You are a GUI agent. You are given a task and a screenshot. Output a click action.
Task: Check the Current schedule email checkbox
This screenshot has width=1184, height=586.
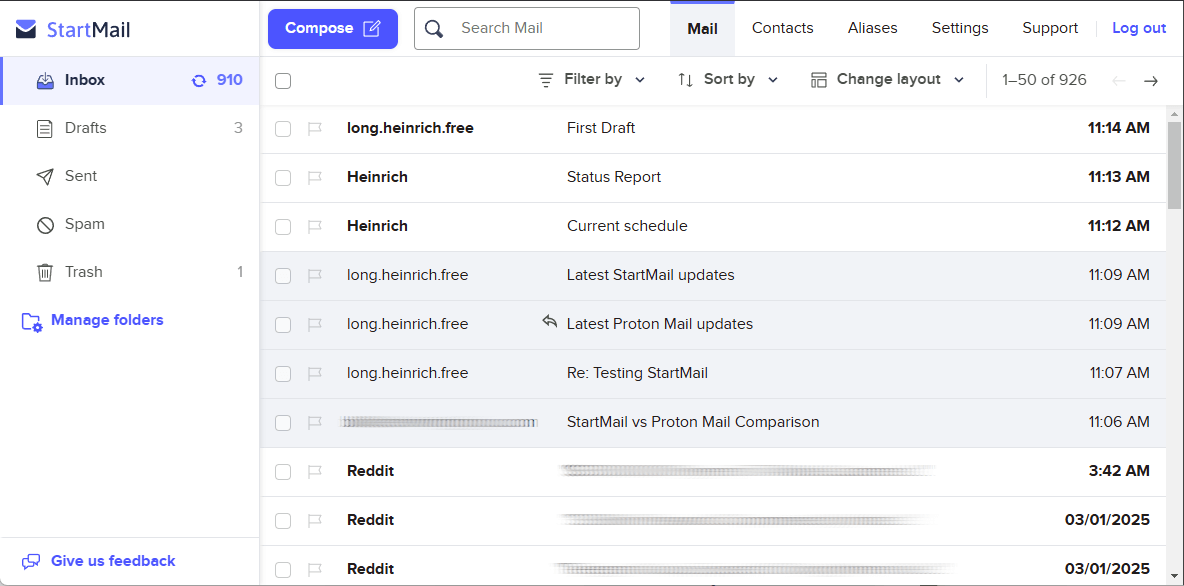tap(283, 227)
